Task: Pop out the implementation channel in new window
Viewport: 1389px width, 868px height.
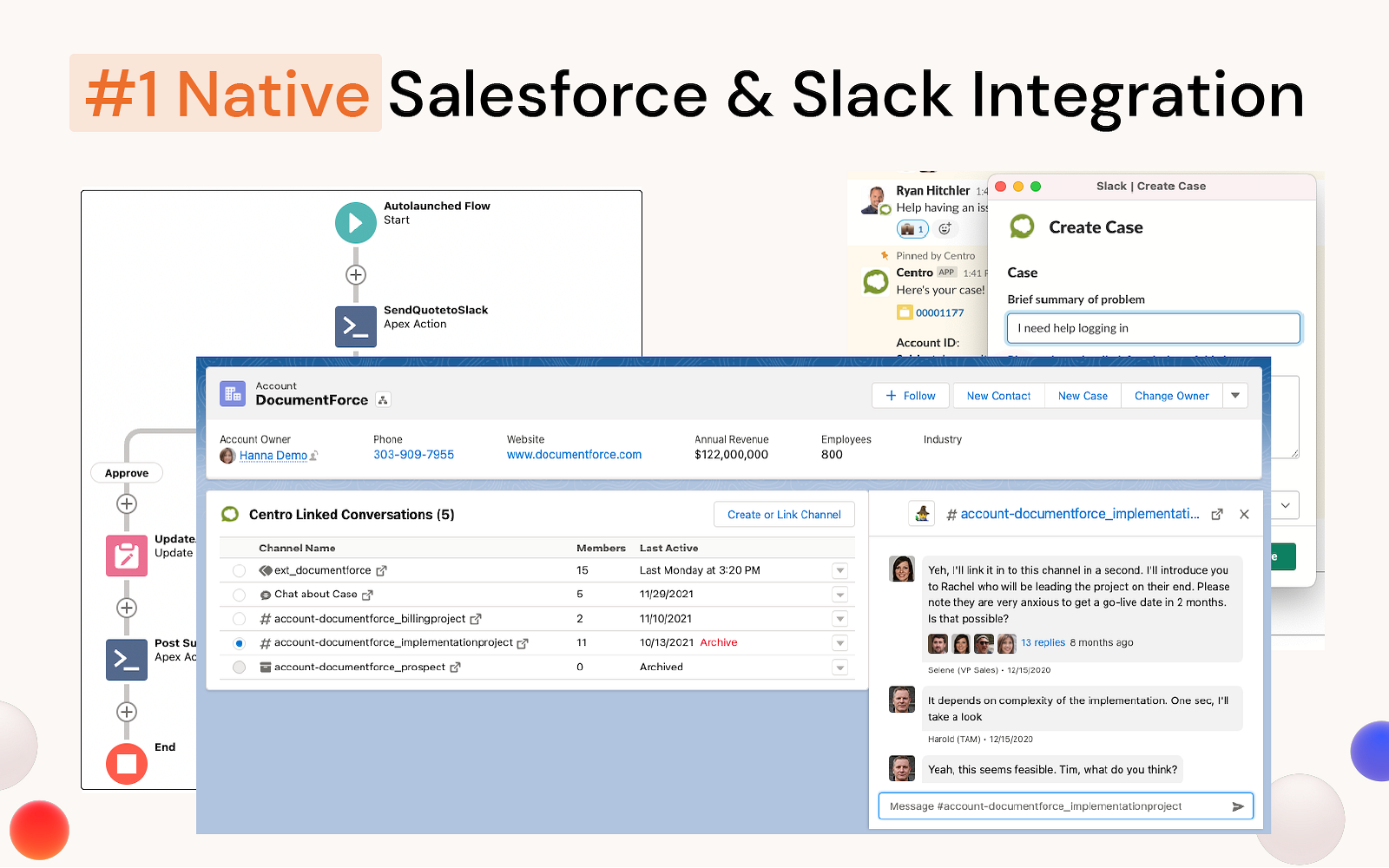Action: pyautogui.click(x=1217, y=515)
